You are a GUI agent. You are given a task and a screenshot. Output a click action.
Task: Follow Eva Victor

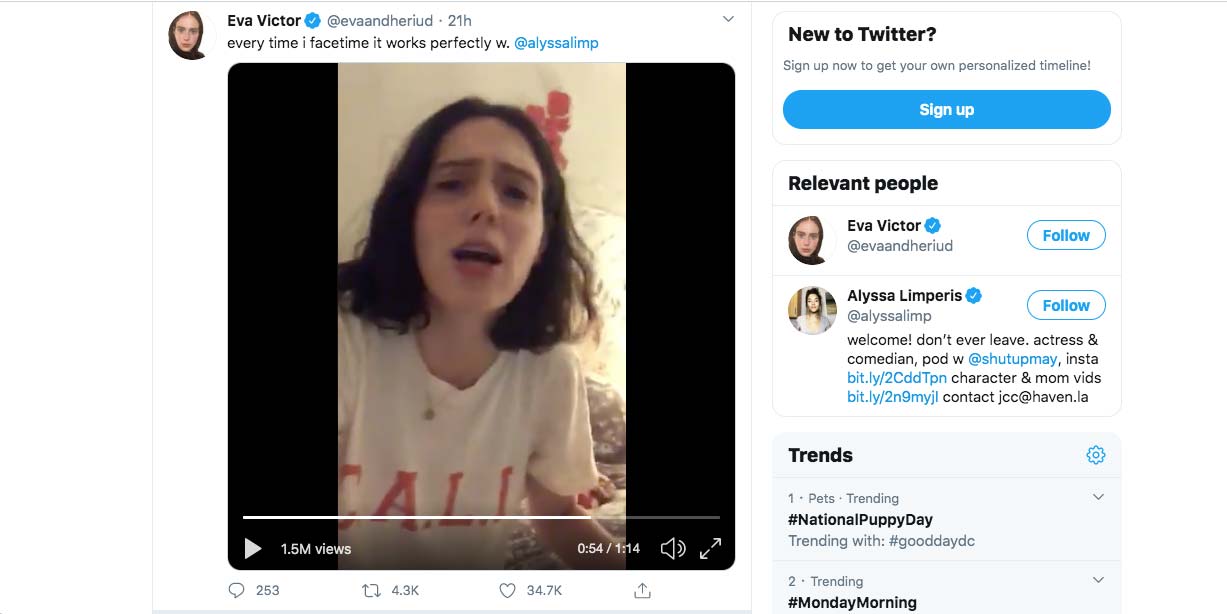pyautogui.click(x=1066, y=235)
